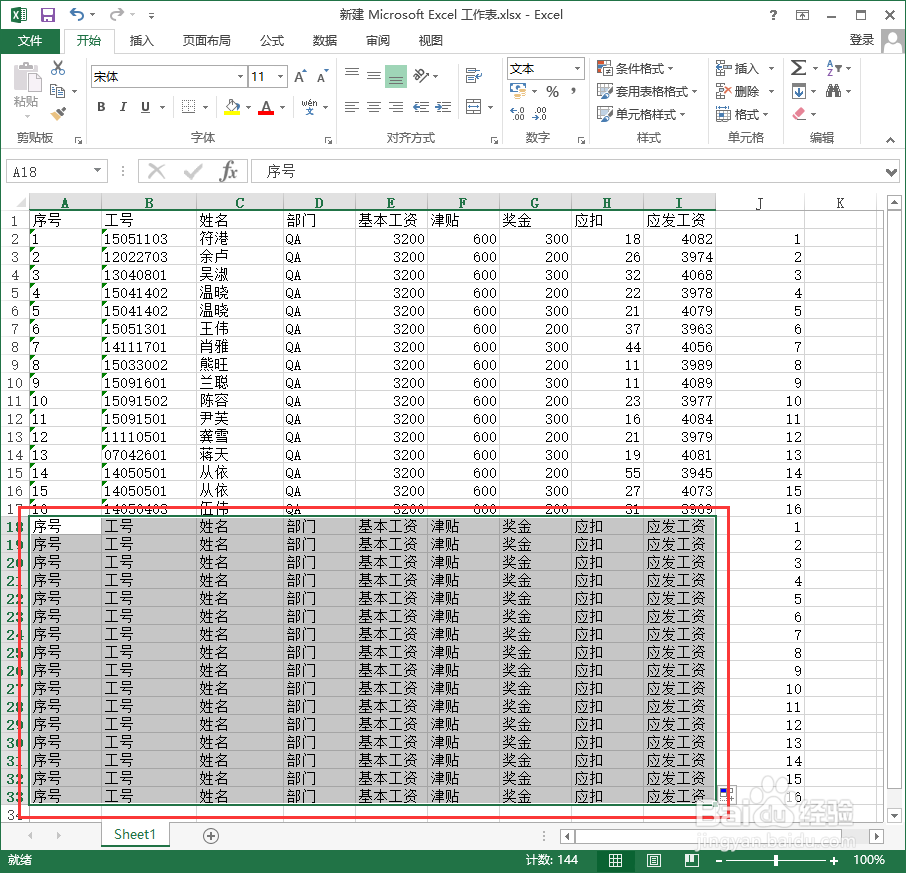Switch to the 插入 ribbon tab

click(x=142, y=40)
